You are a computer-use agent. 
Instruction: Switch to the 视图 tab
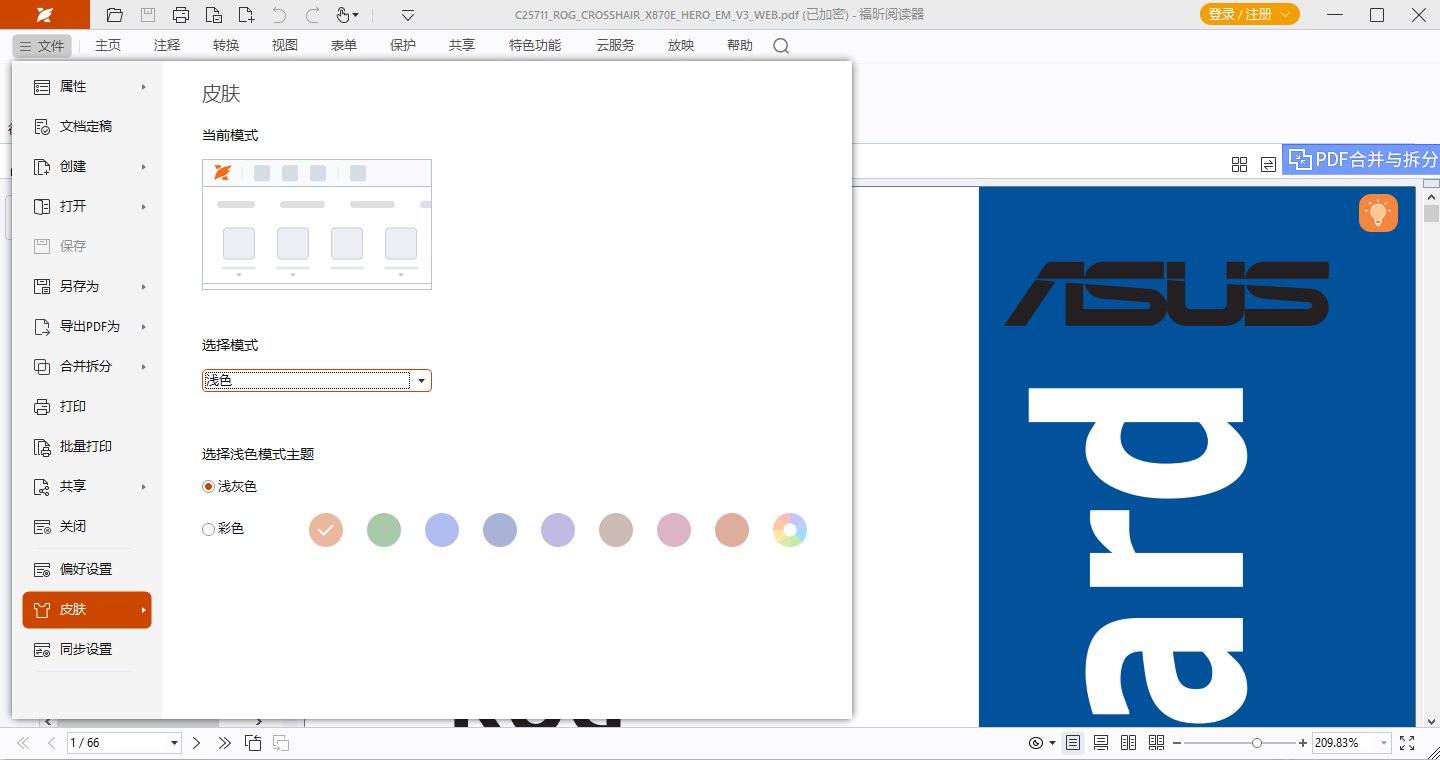285,46
